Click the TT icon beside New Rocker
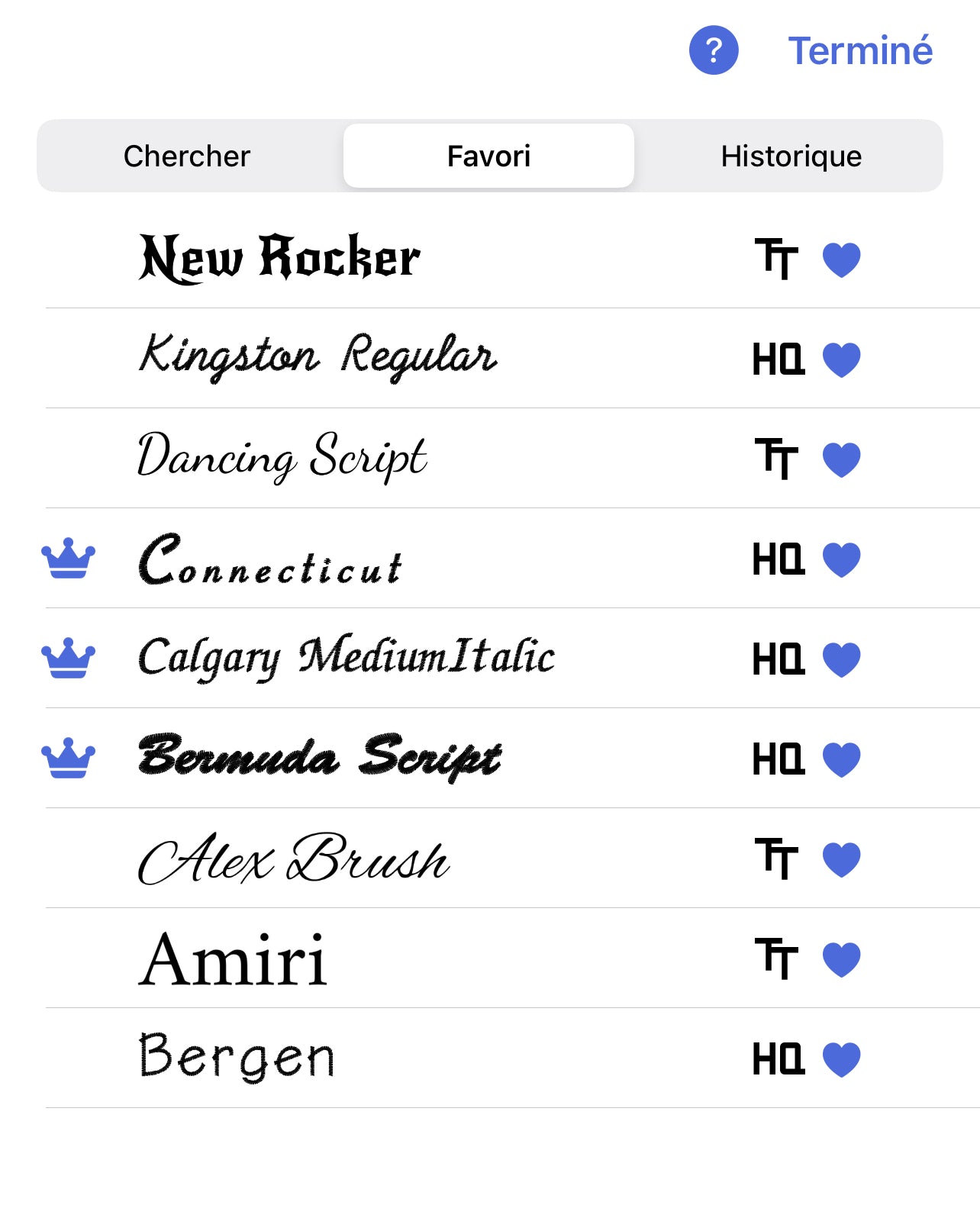Image resolution: width=980 pixels, height=1221 pixels. pyautogui.click(x=776, y=259)
